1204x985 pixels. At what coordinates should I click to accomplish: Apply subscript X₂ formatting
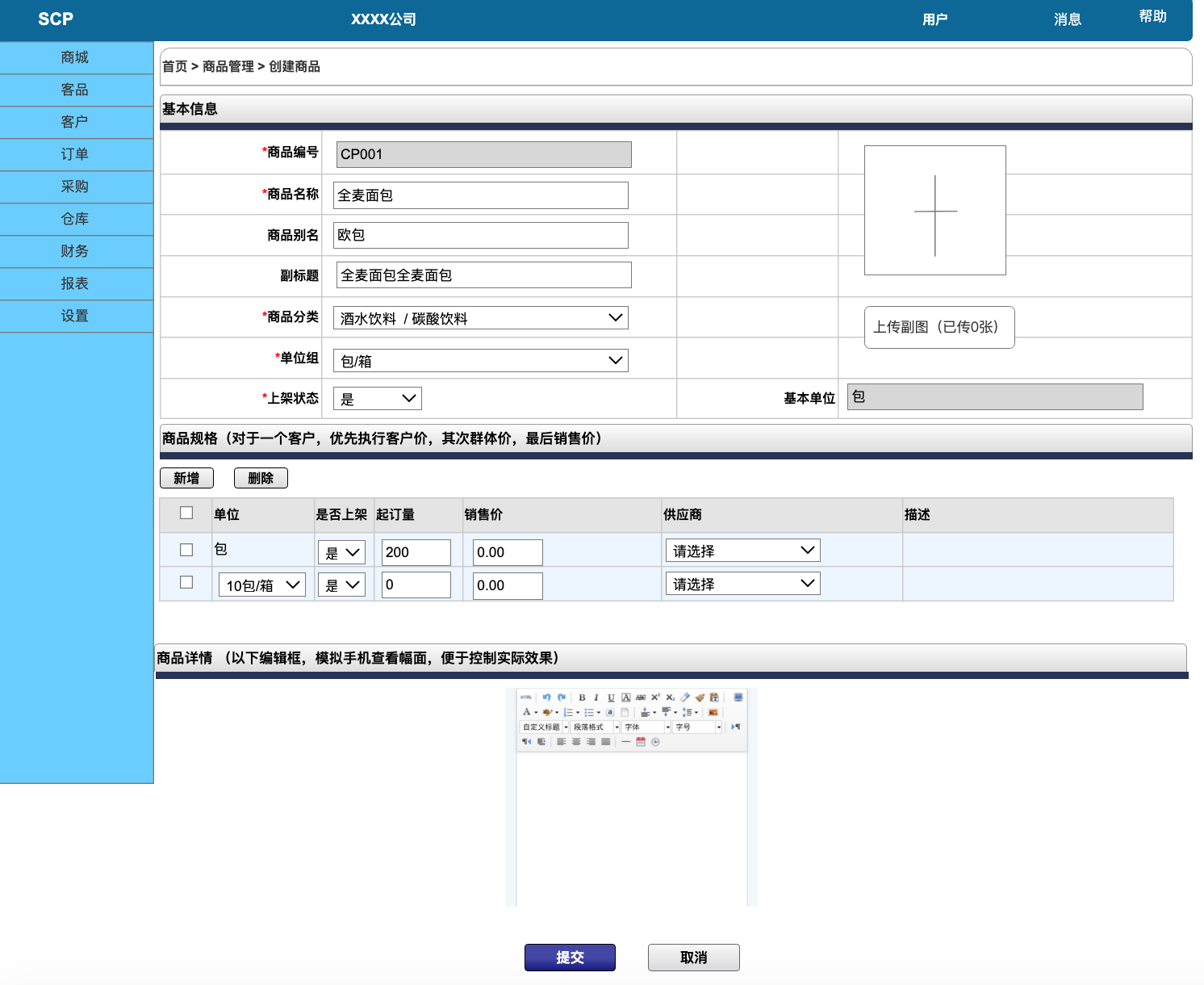(670, 698)
